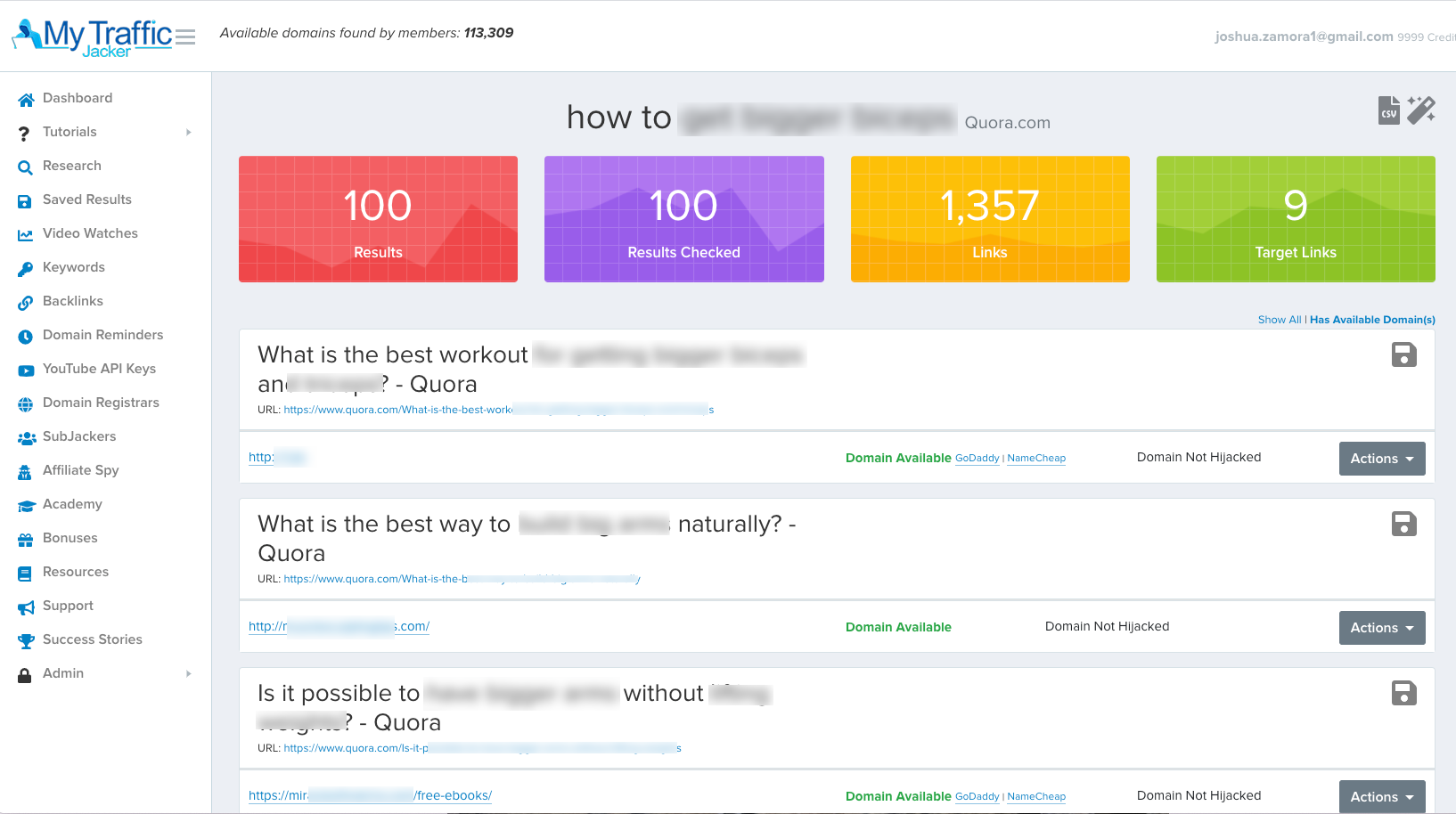Save the 'best way to' result
Image resolution: width=1456 pixels, height=814 pixels.
click(x=1403, y=525)
